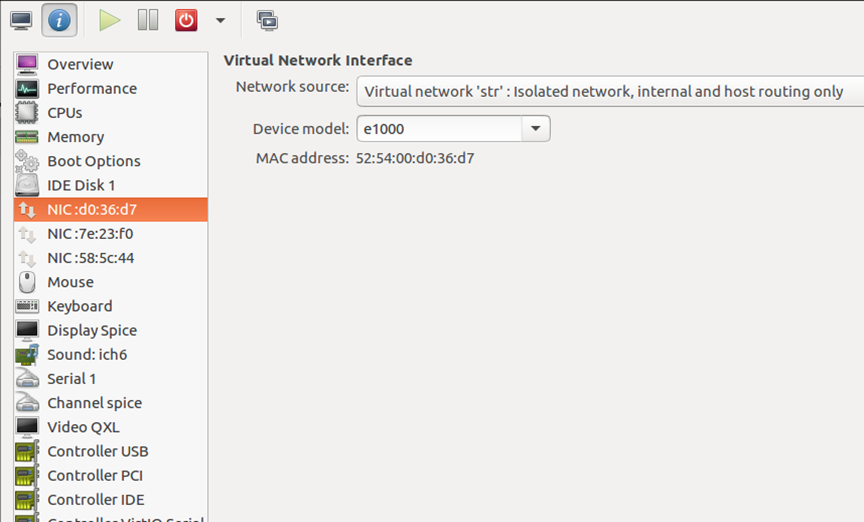Pause the virtual machine

click(x=148, y=20)
